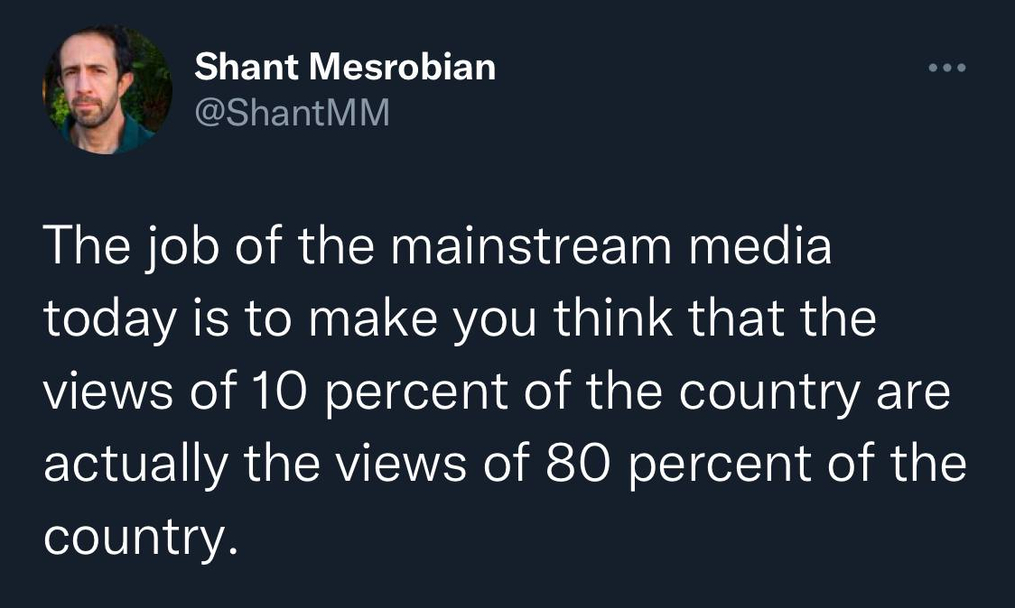Click Shant Mesrobian's profile picture

coord(107,90)
